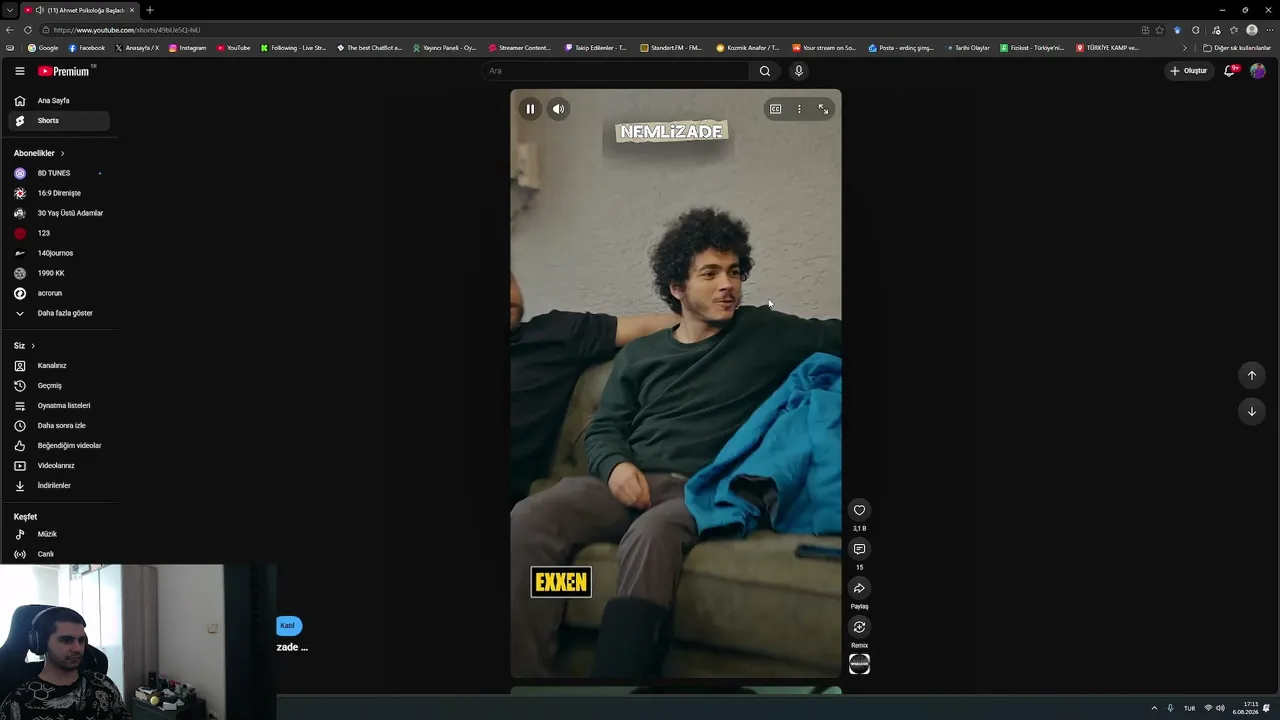
Task: Run search with the magnifier button
Action: pyautogui.click(x=765, y=71)
